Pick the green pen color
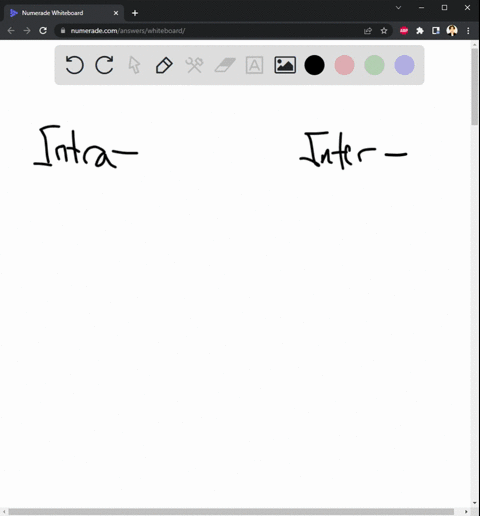Viewport: 480px width, 516px height. [374, 65]
